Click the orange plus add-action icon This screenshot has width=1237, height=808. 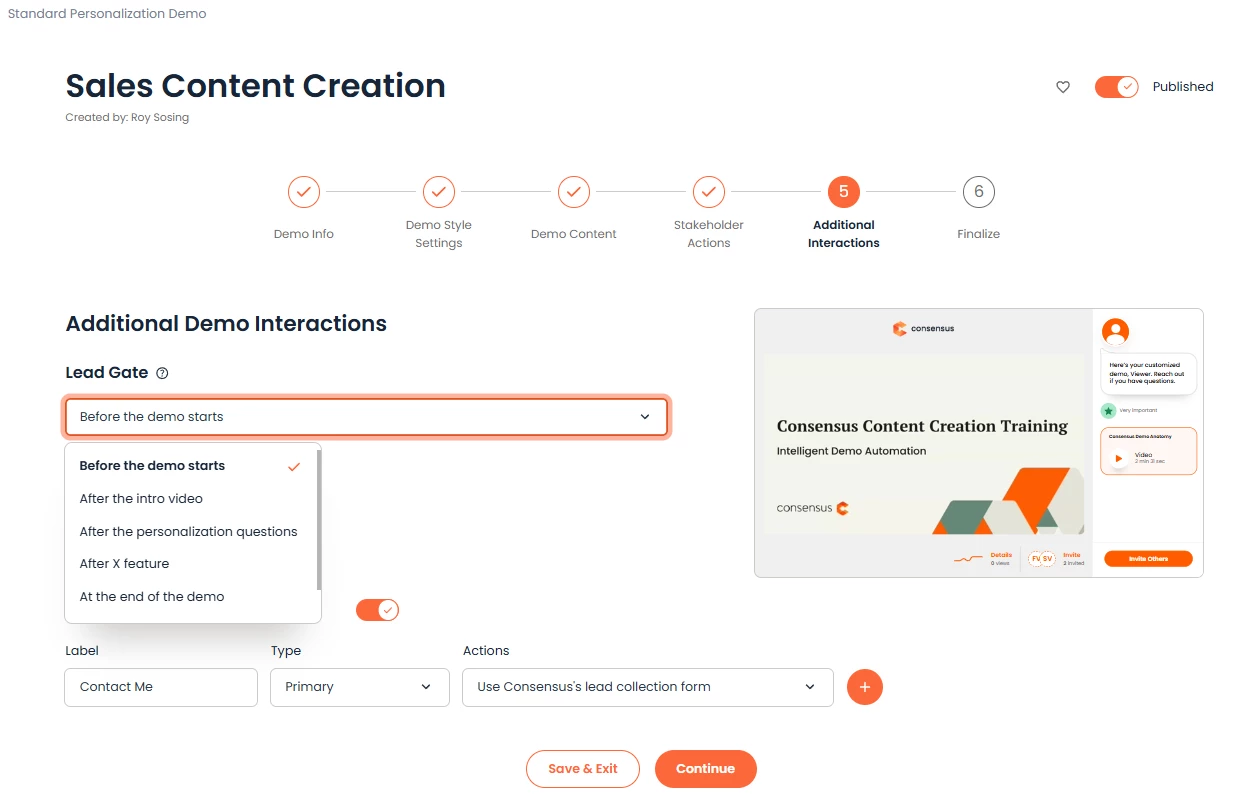865,687
